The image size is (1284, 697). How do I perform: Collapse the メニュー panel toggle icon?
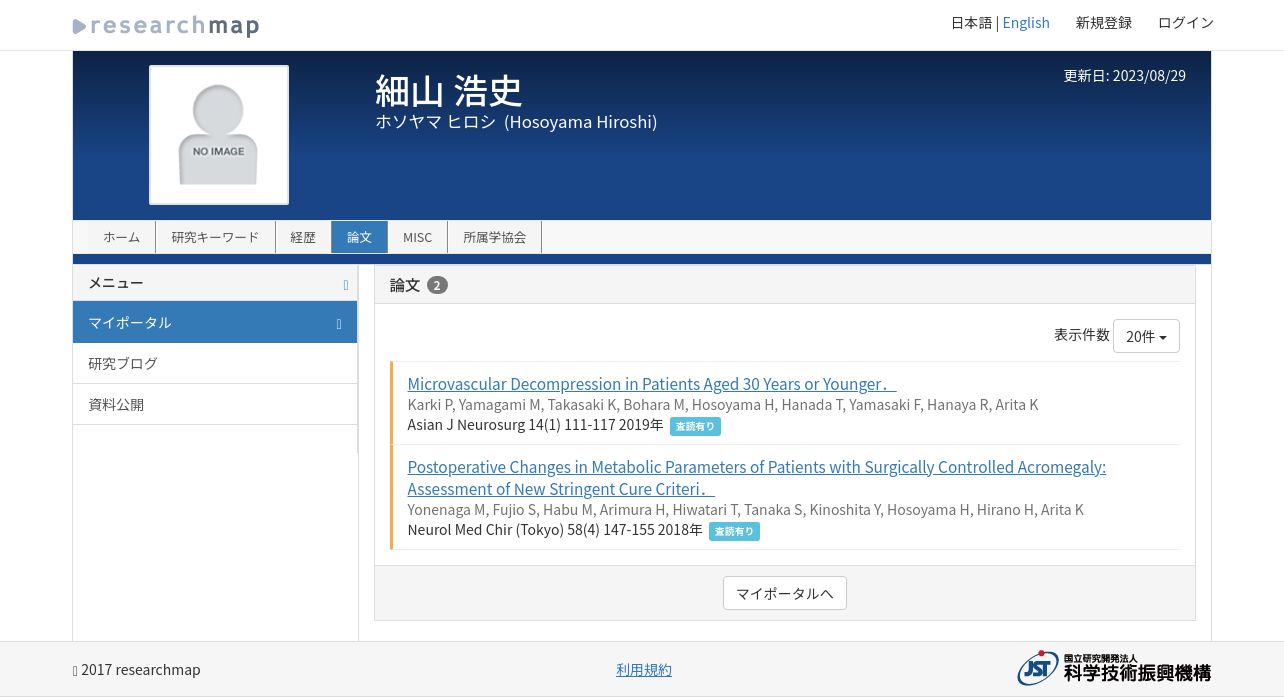[346, 285]
